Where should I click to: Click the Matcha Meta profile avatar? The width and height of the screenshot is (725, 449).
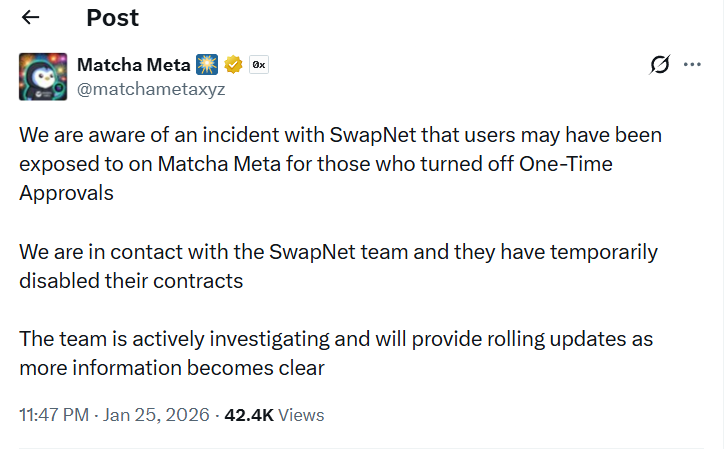pyautogui.click(x=43, y=77)
